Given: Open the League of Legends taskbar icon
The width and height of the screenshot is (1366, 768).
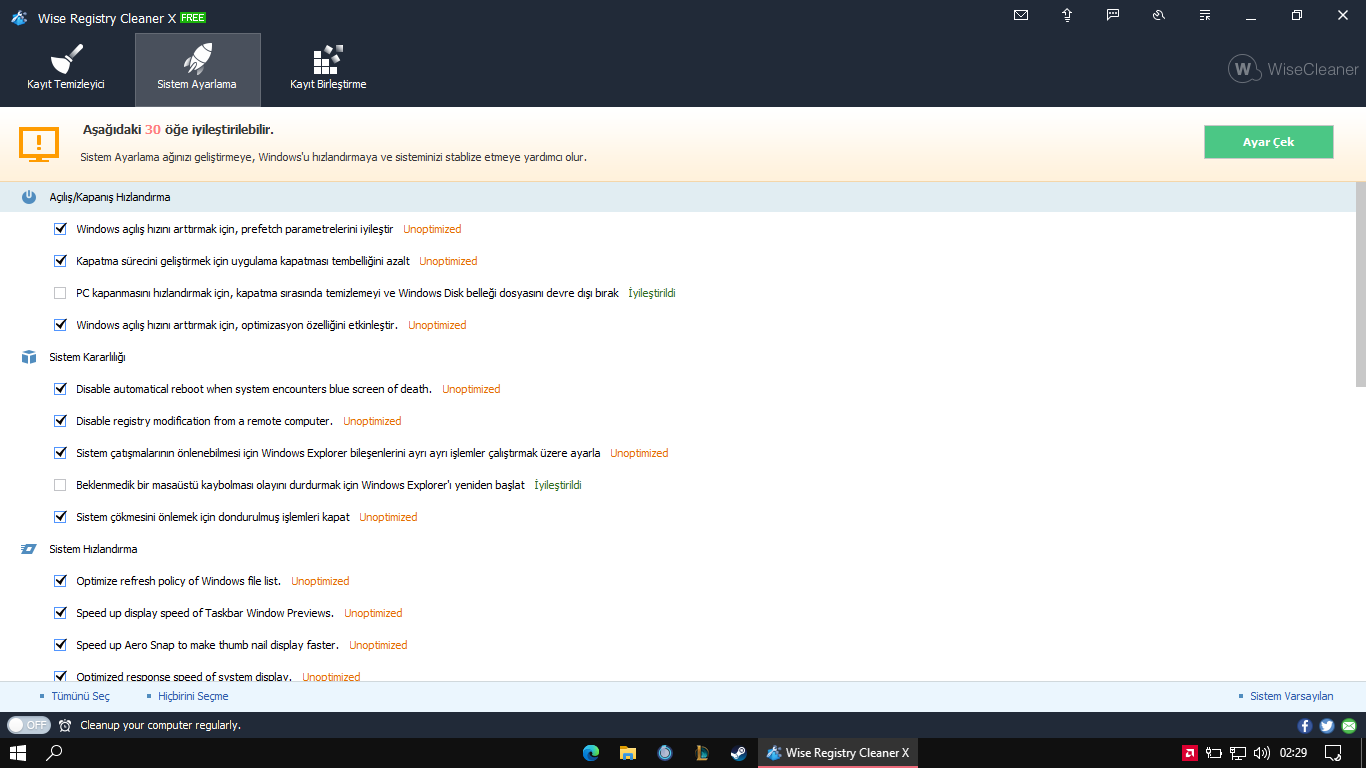Looking at the screenshot, I should (702, 753).
